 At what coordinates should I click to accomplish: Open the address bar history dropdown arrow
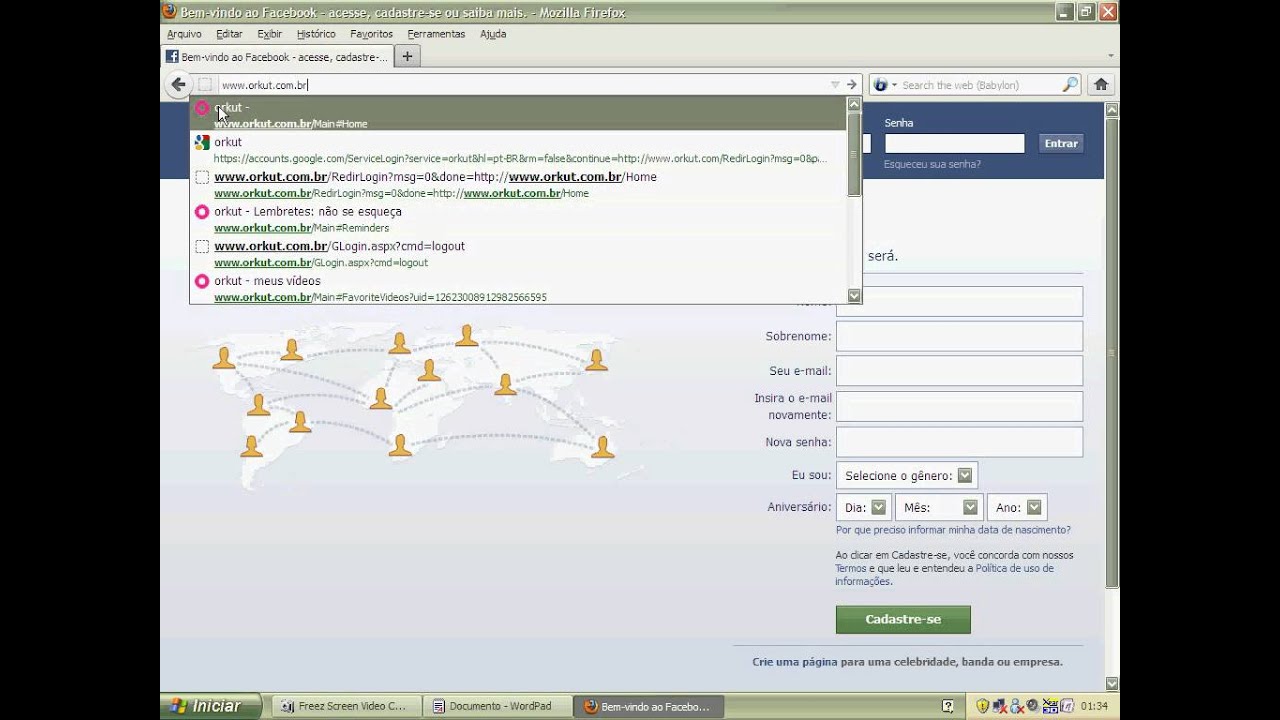(x=835, y=85)
